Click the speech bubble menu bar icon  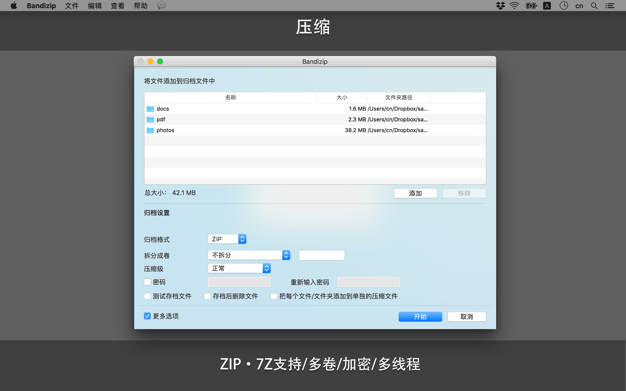pyautogui.click(x=161, y=6)
